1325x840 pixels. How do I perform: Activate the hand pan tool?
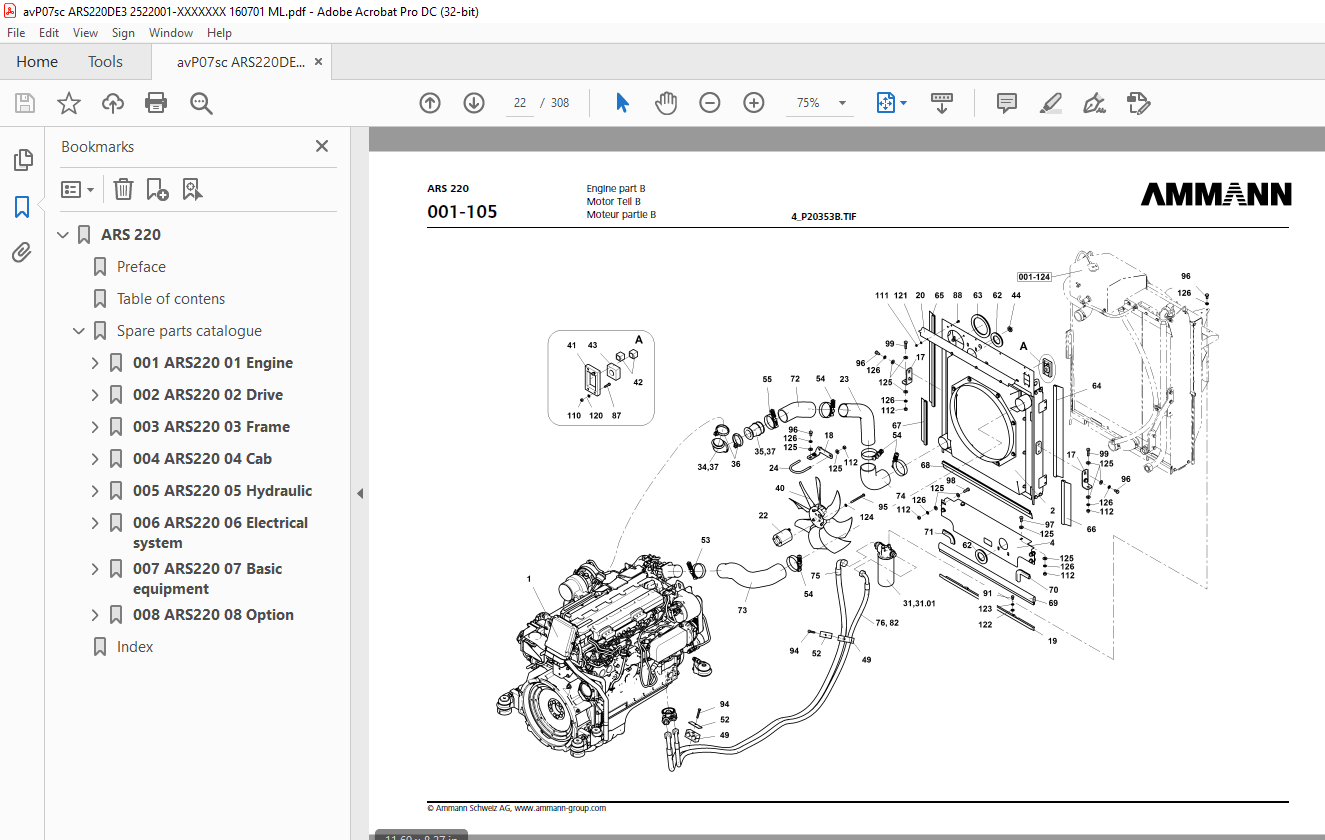(x=666, y=103)
